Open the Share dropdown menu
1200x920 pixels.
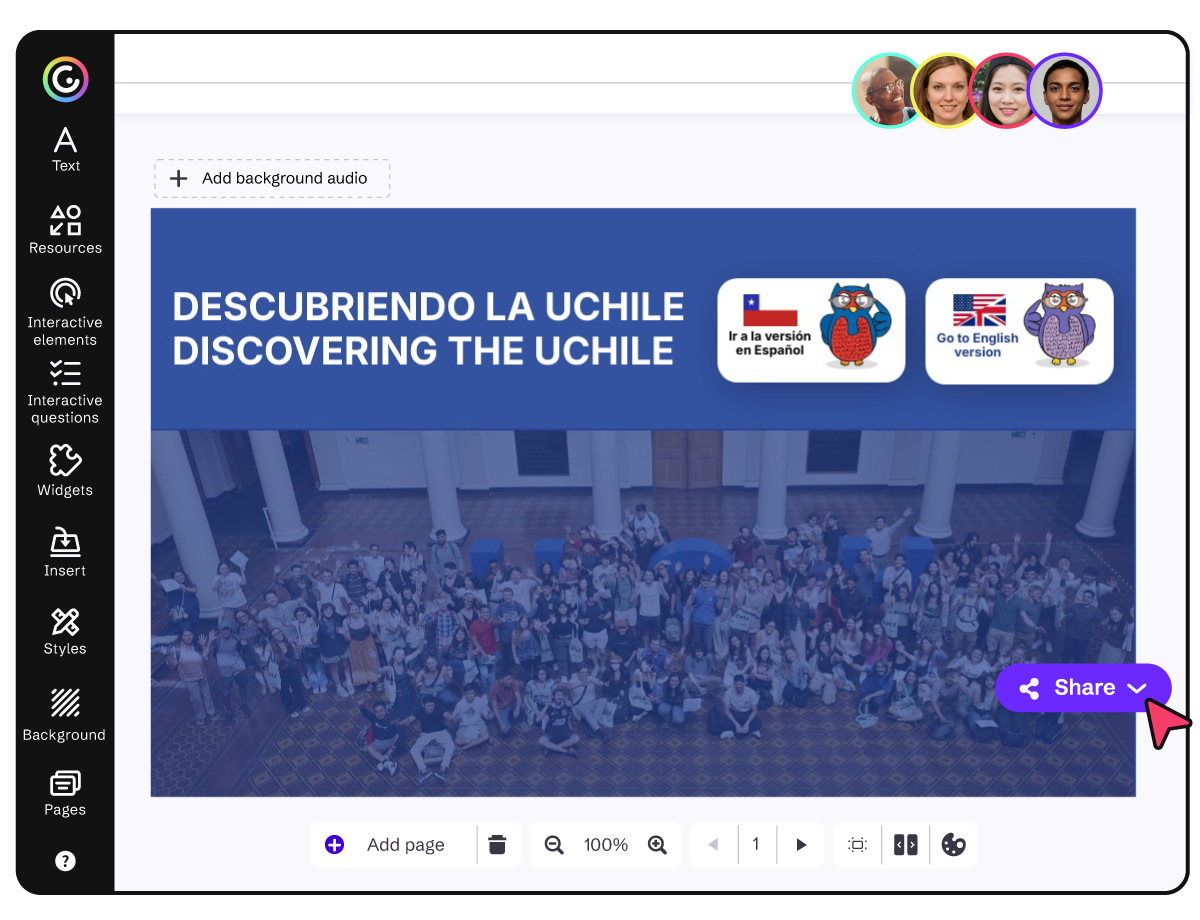pyautogui.click(x=1083, y=688)
